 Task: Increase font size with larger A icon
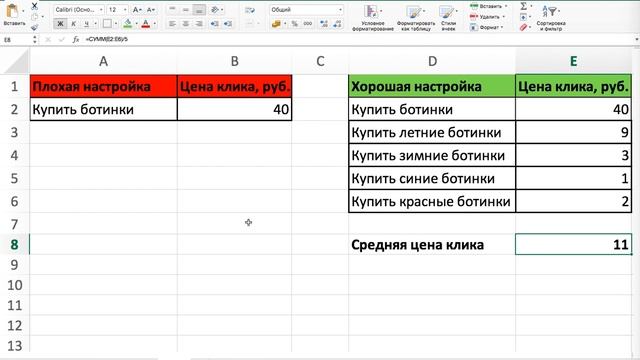pos(137,9)
